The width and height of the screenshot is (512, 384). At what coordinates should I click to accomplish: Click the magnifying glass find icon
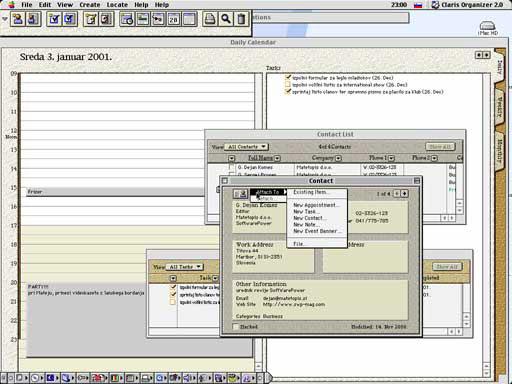pyautogui.click(x=226, y=19)
